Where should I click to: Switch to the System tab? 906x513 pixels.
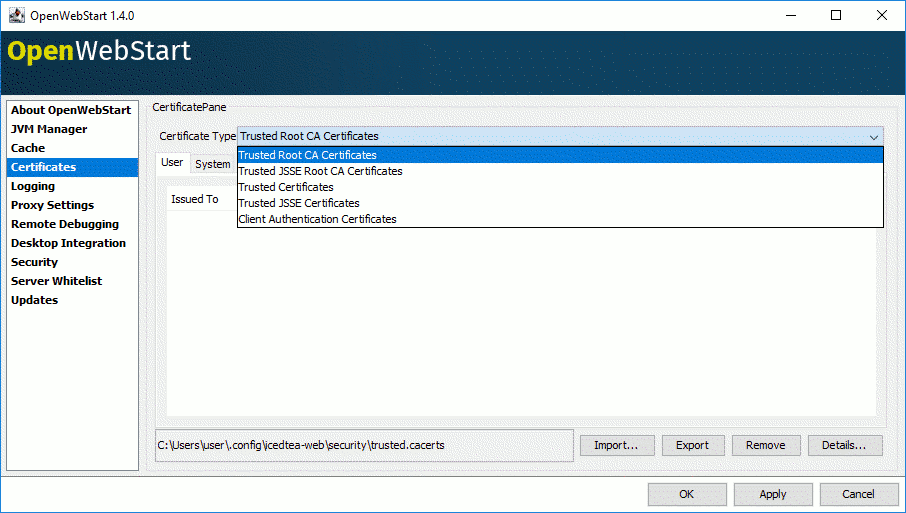click(x=212, y=164)
